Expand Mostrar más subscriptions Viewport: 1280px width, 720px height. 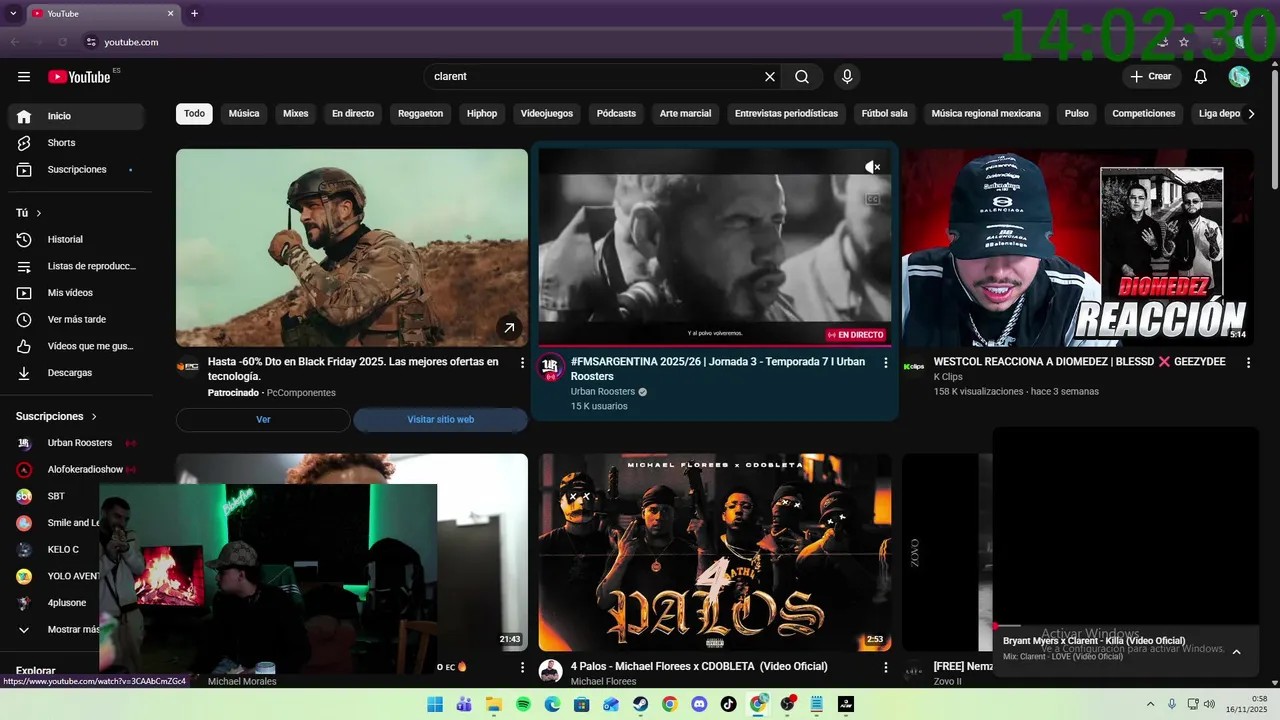click(x=60, y=630)
